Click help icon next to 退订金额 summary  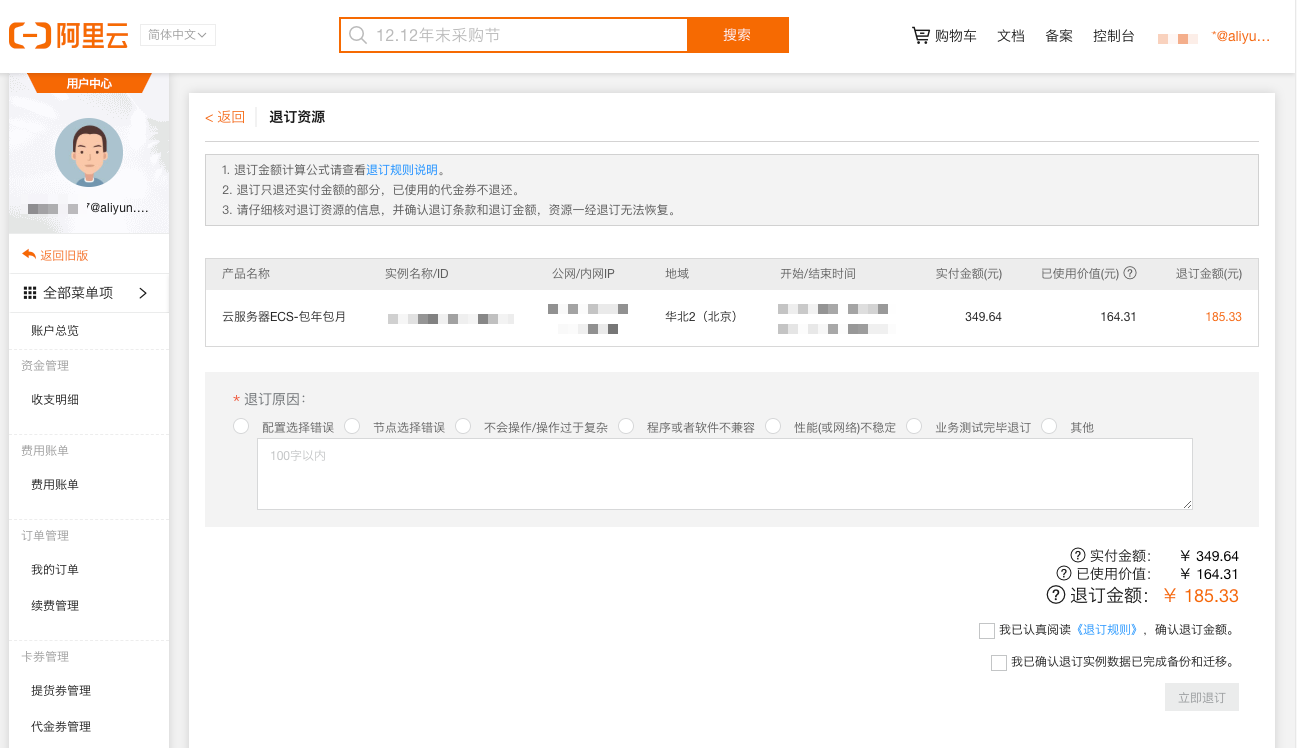1056,595
